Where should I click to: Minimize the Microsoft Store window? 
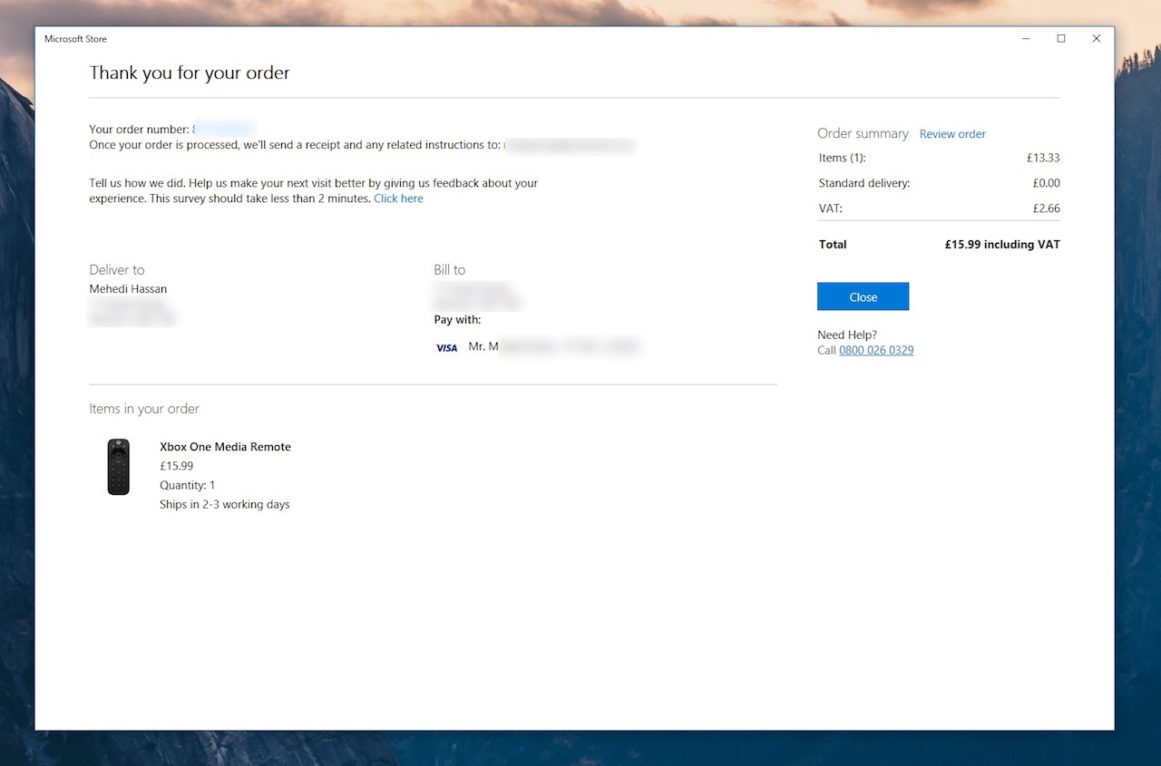pos(1026,39)
